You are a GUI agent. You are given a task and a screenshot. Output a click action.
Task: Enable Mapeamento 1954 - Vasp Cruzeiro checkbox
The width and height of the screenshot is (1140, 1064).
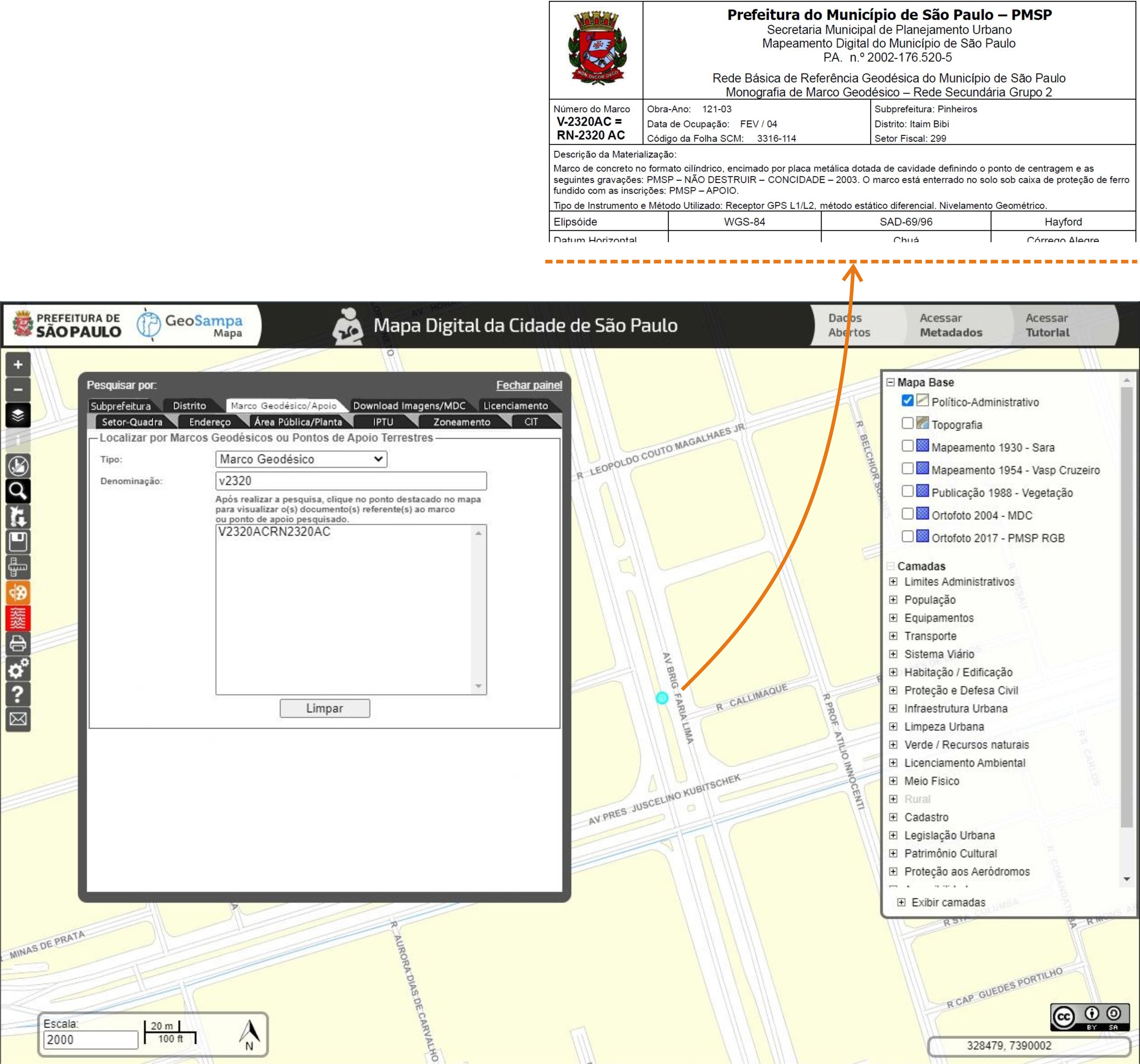point(907,468)
